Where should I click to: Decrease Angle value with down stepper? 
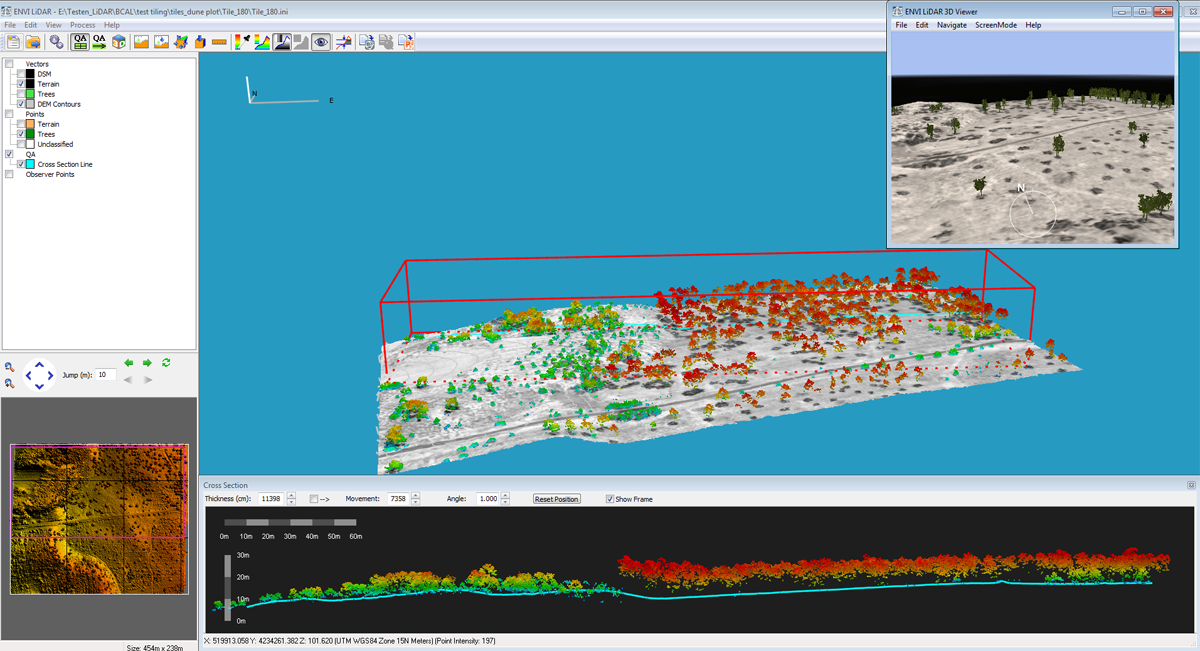click(x=507, y=502)
